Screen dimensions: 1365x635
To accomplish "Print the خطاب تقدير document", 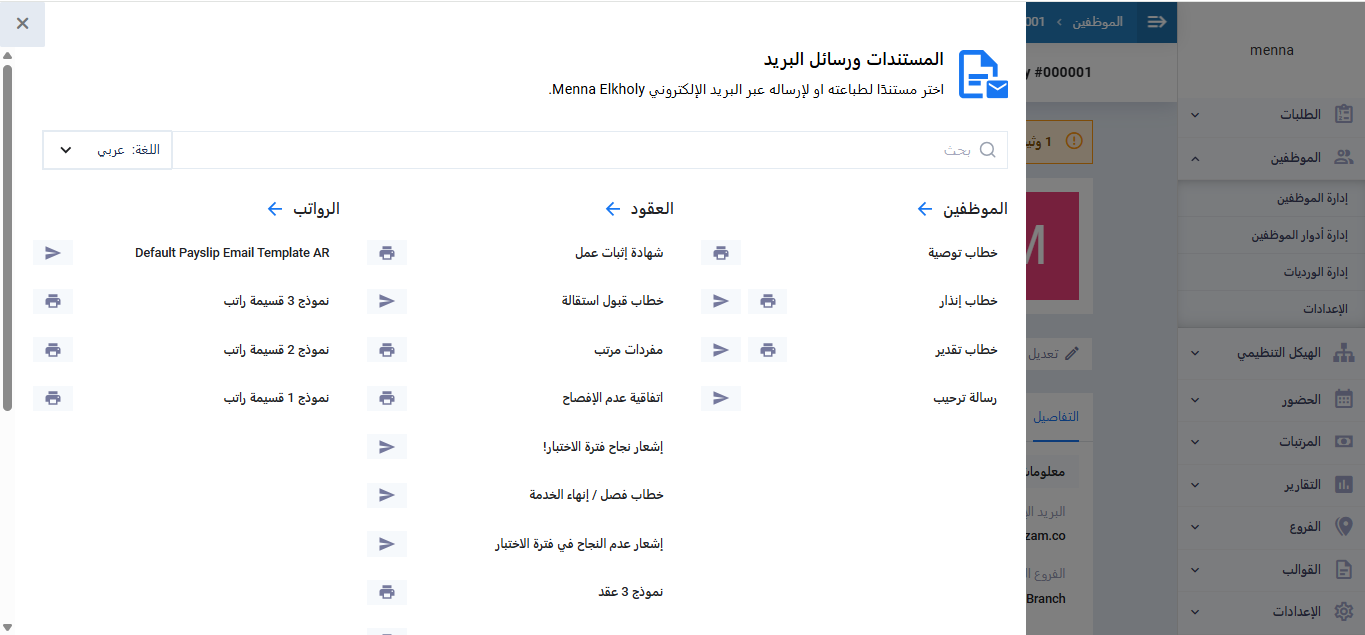I will pyautogui.click(x=767, y=350).
